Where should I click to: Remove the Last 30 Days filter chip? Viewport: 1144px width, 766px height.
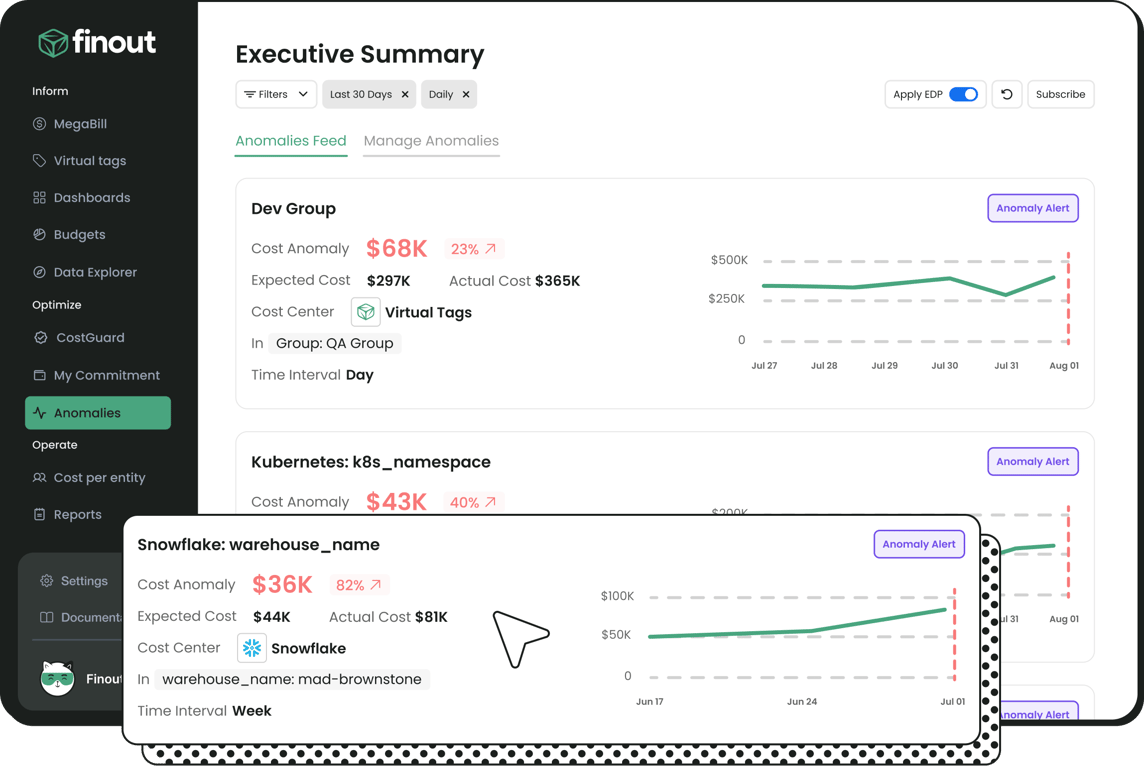click(405, 95)
